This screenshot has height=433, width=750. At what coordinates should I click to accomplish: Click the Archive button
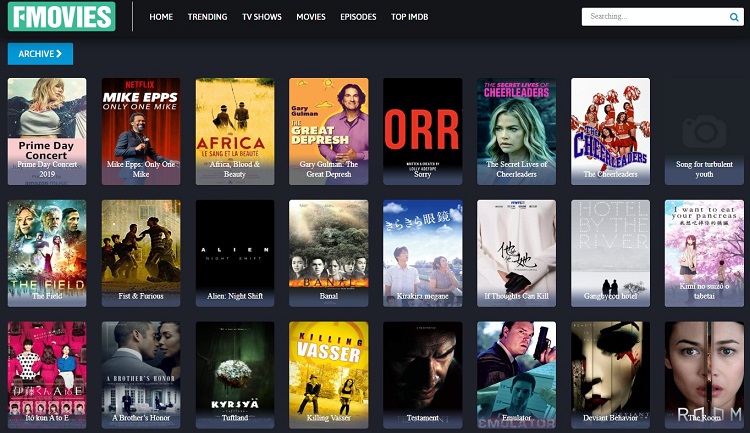coord(40,54)
